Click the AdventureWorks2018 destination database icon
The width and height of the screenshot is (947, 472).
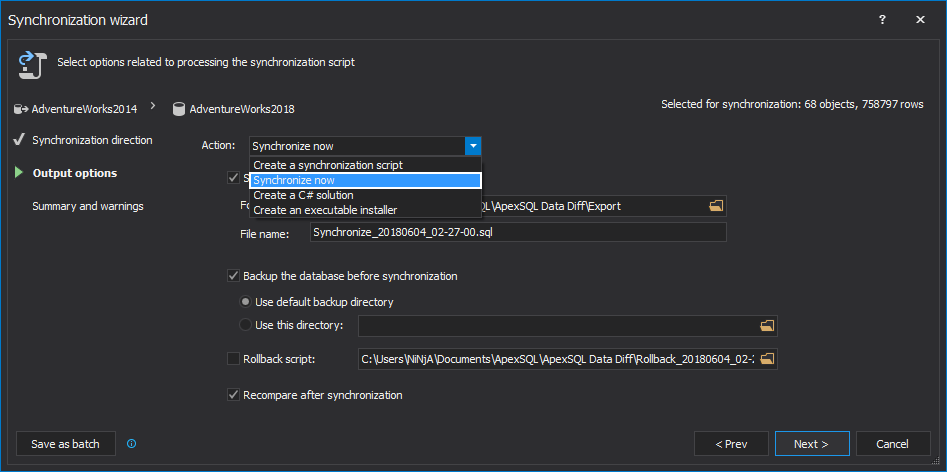pos(179,109)
